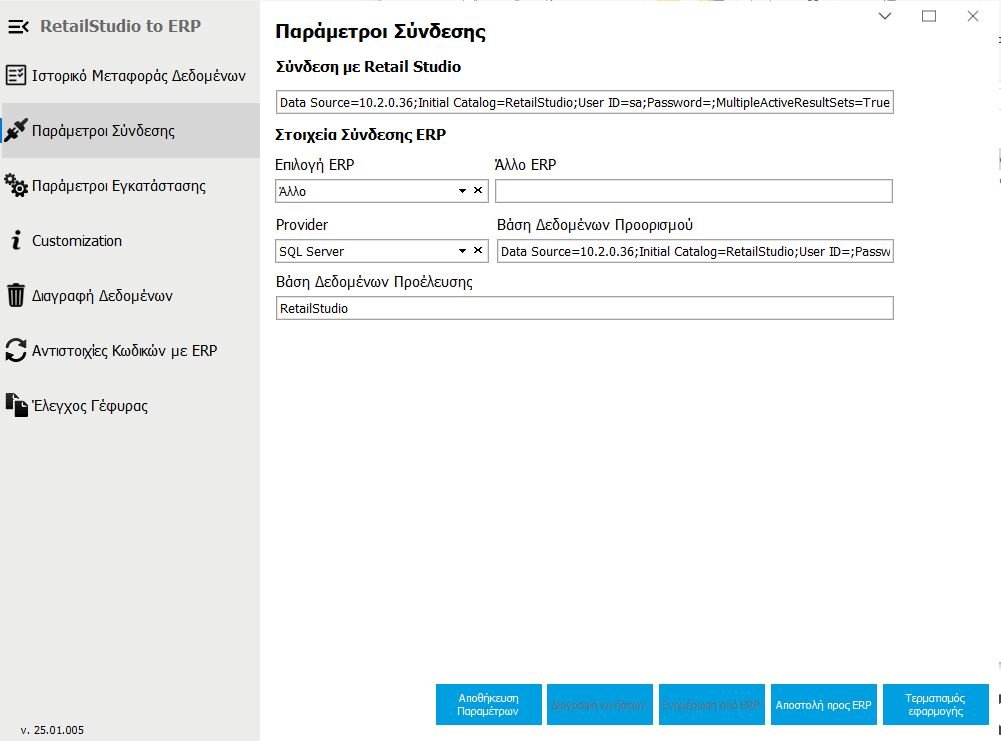Click the gears icon for Παράμετροι Εγκατάστασης
The width and height of the screenshot is (1001, 741).
[16, 185]
